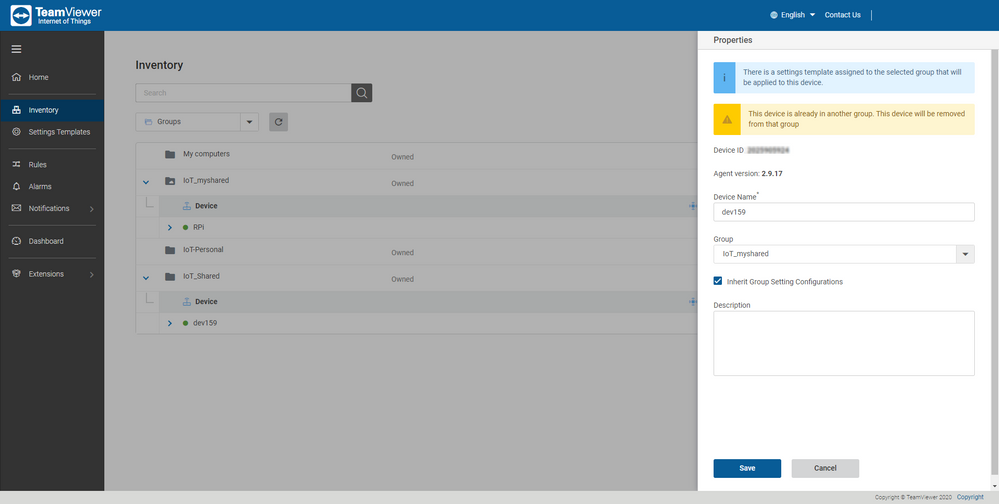Click the Alarms bell icon

[x=17, y=187]
